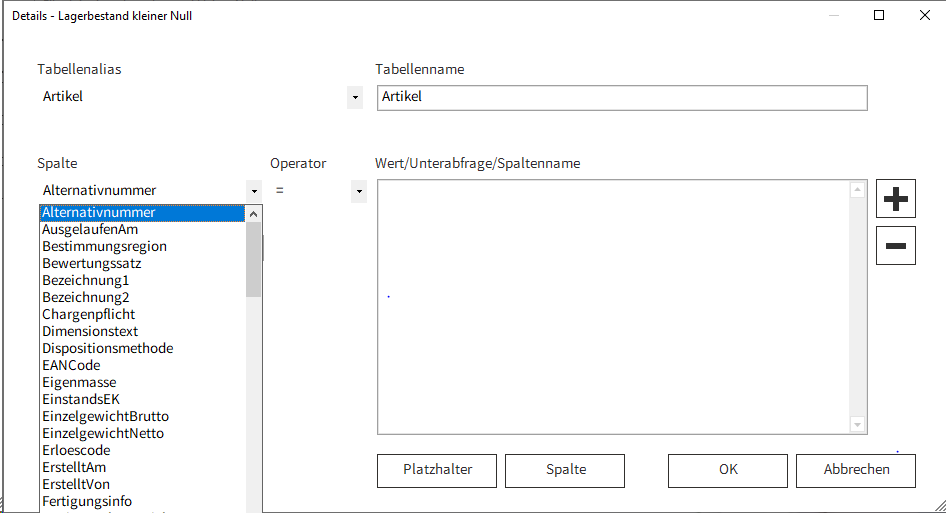
Task: Click the Spalte button below the text area
Action: click(x=565, y=471)
